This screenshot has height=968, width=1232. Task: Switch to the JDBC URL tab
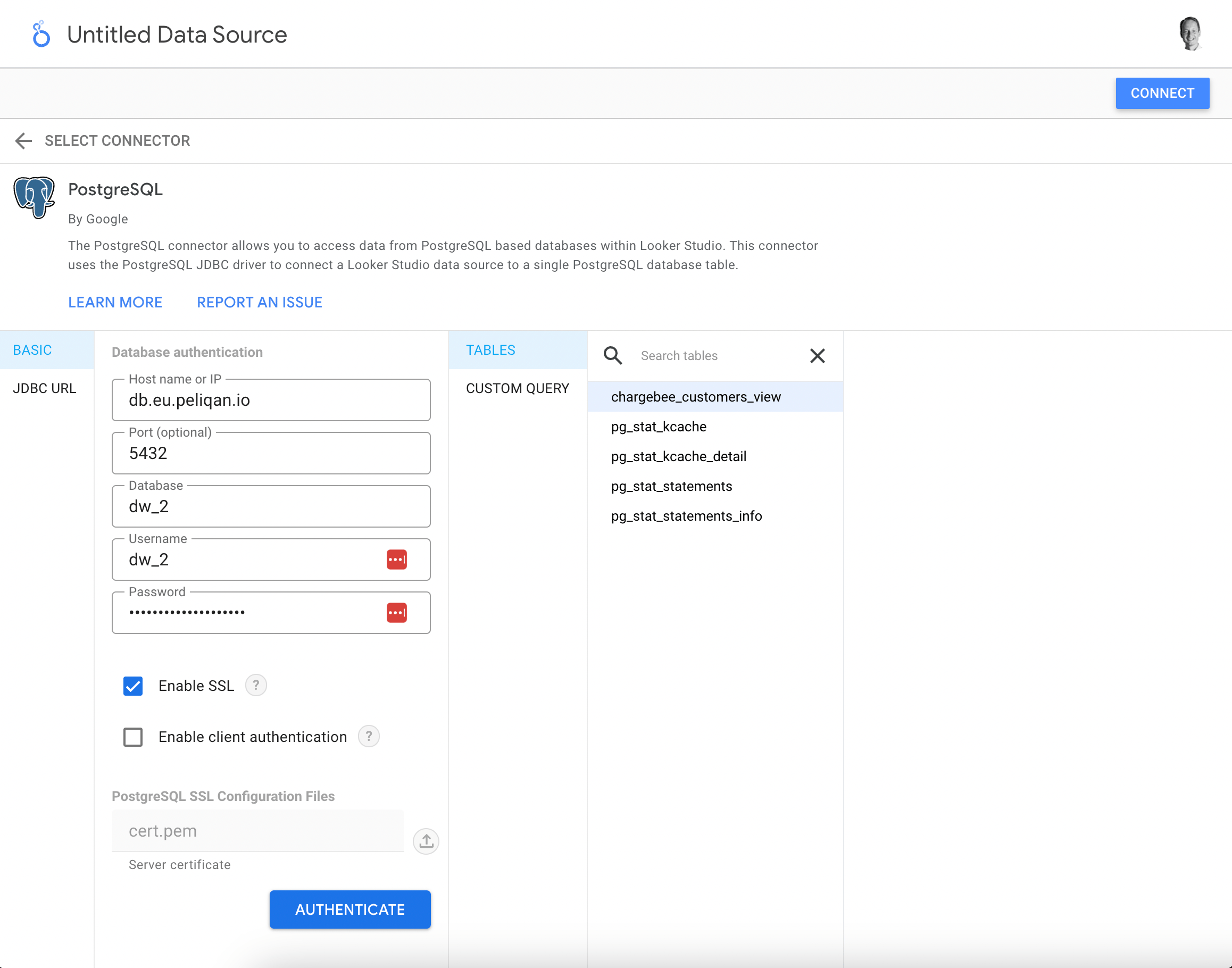pyautogui.click(x=46, y=388)
